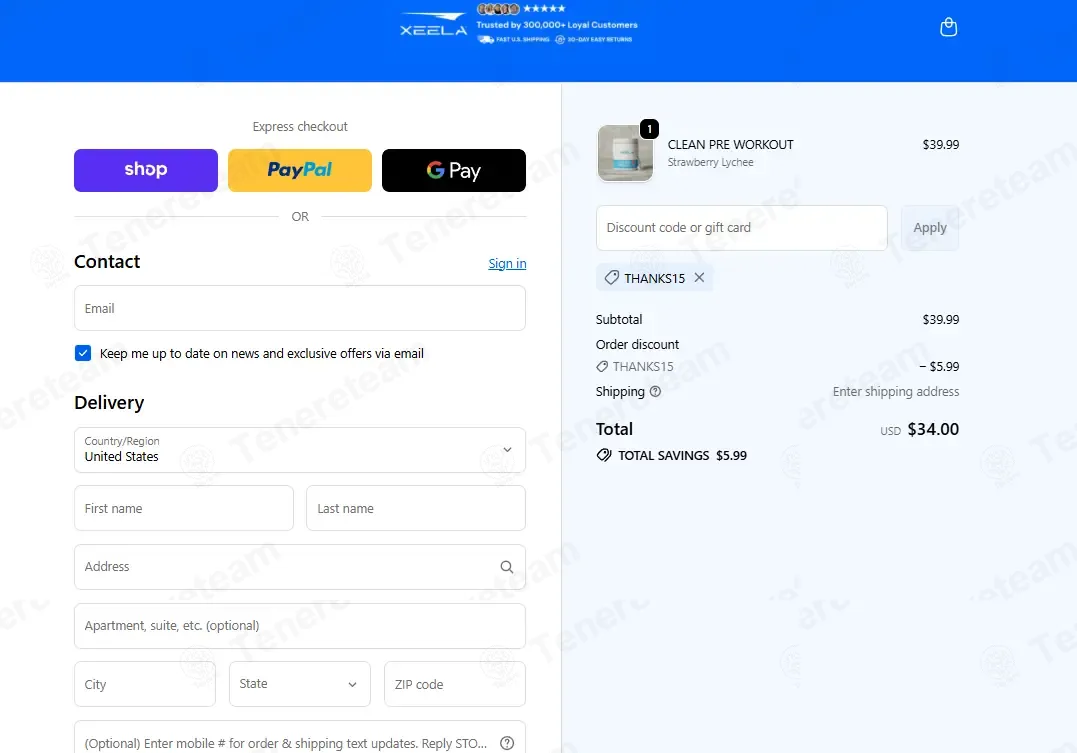Viewport: 1077px width, 753px height.
Task: Click the customer avatars in header
Action: [498, 9]
